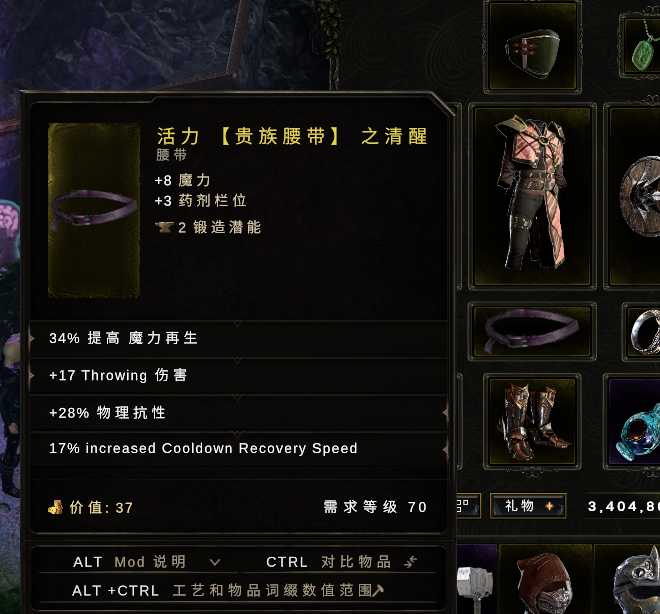This screenshot has height=614, width=660.
Task: Expand the 34% 提高魔力再生 affix row
Action: coord(238,338)
